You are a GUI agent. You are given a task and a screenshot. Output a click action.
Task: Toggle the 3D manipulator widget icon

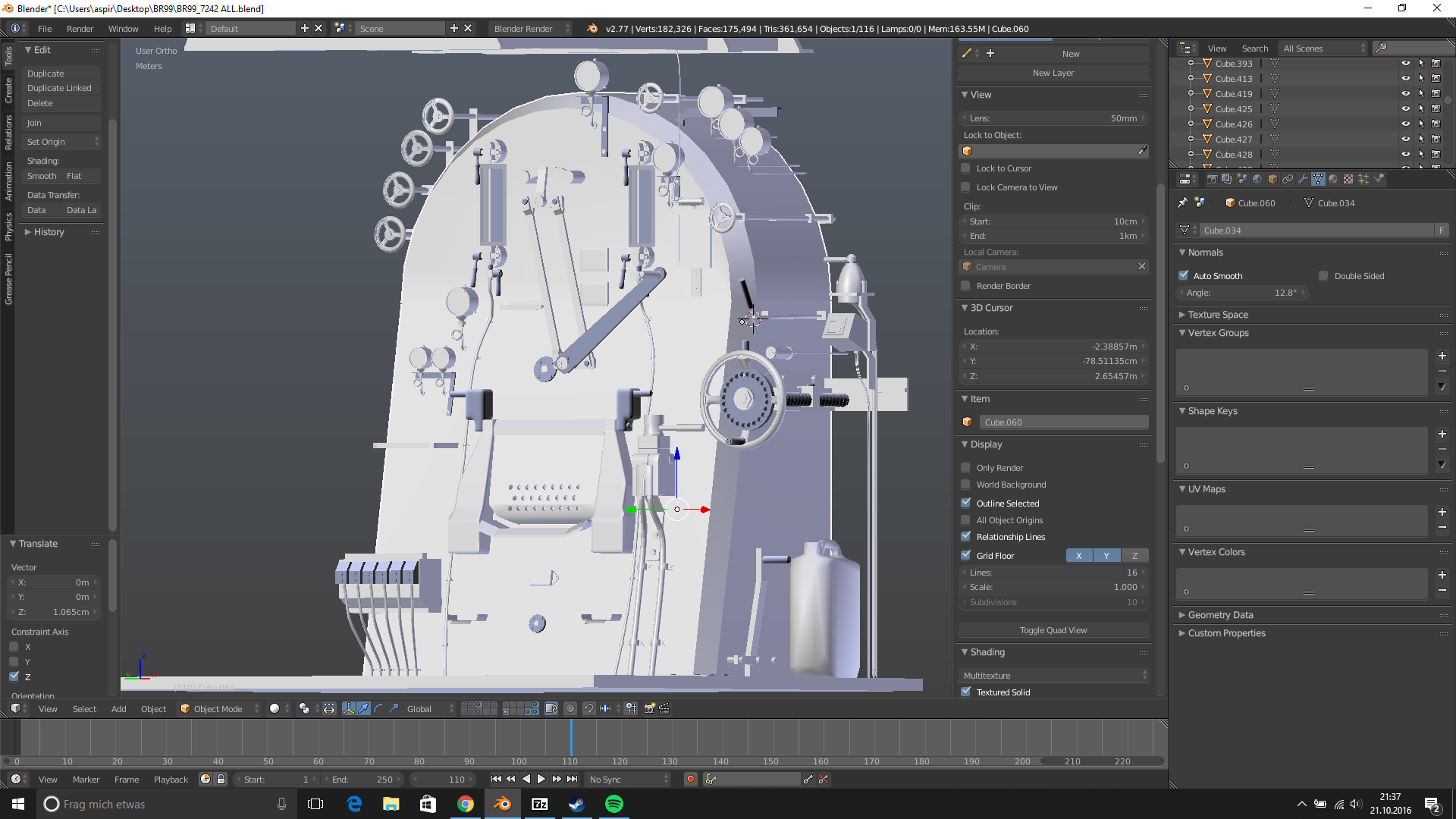(349, 709)
